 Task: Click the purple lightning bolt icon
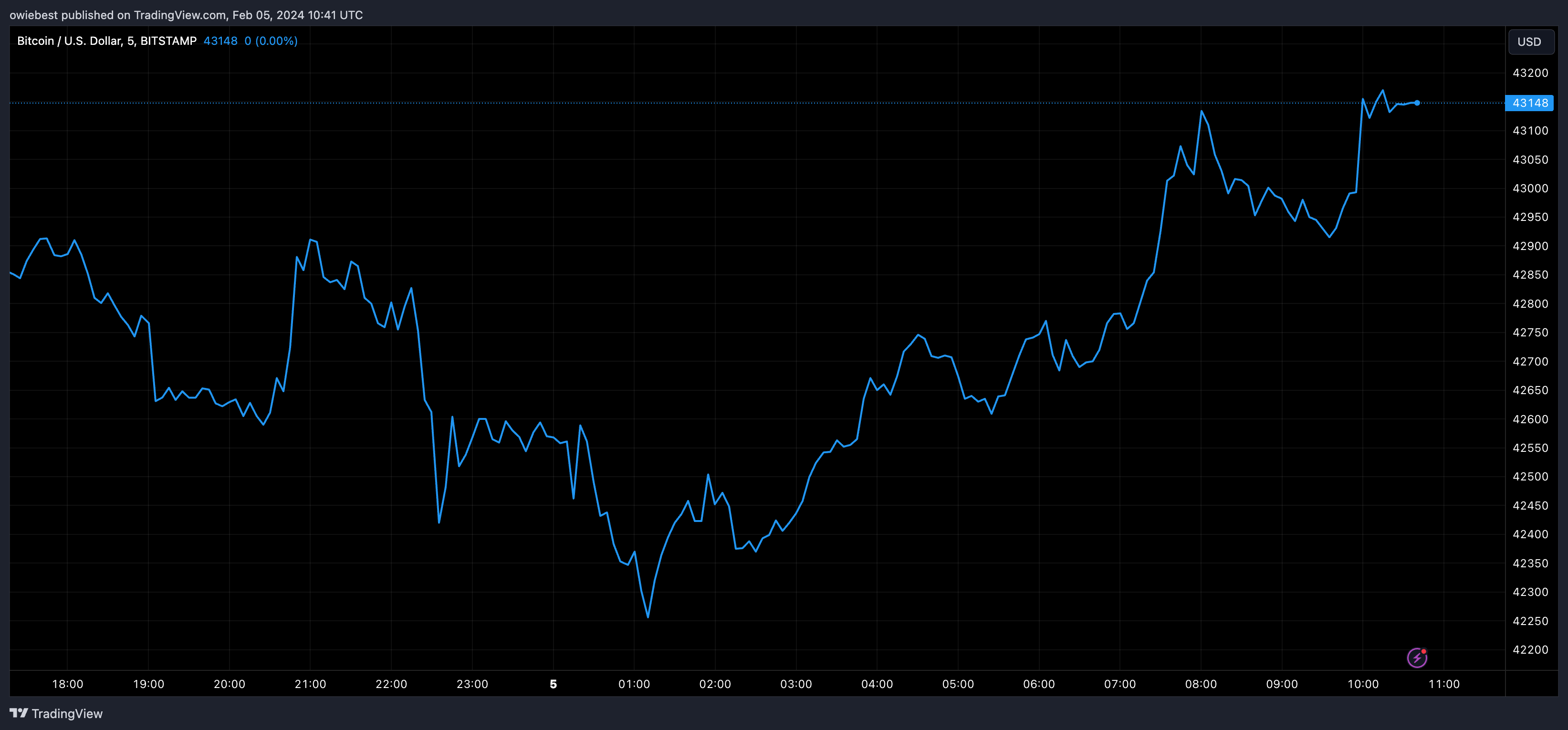point(1417,657)
